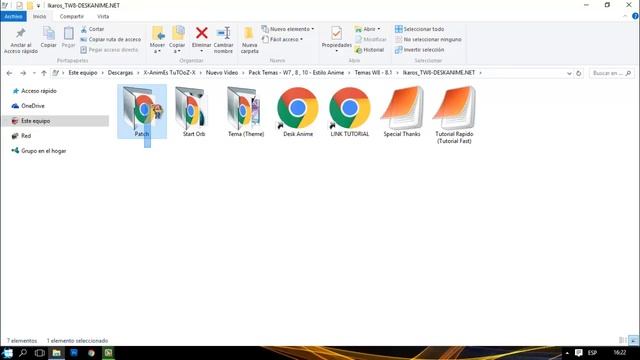This screenshot has width=640, height=360.
Task: Open Fácil acceso dropdown
Action: [282, 40]
